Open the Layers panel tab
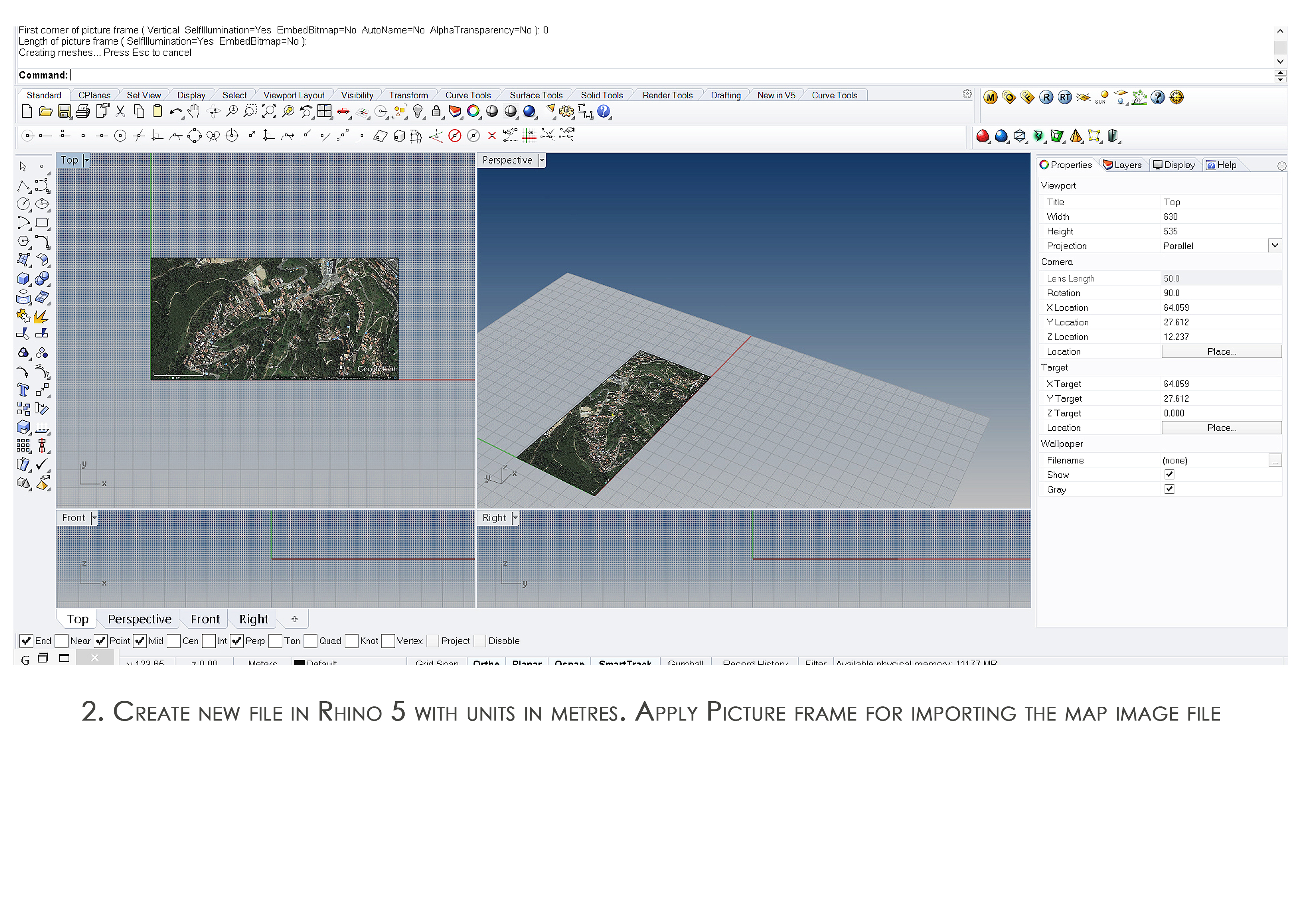1307x924 pixels. tap(1123, 165)
